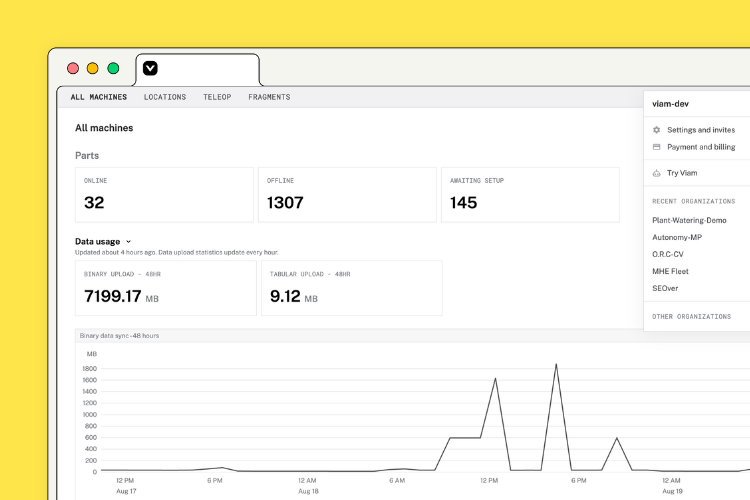Viewport: 750px width, 500px height.
Task: Click the 12 AM Aug 18 axis label
Action: click(x=308, y=486)
